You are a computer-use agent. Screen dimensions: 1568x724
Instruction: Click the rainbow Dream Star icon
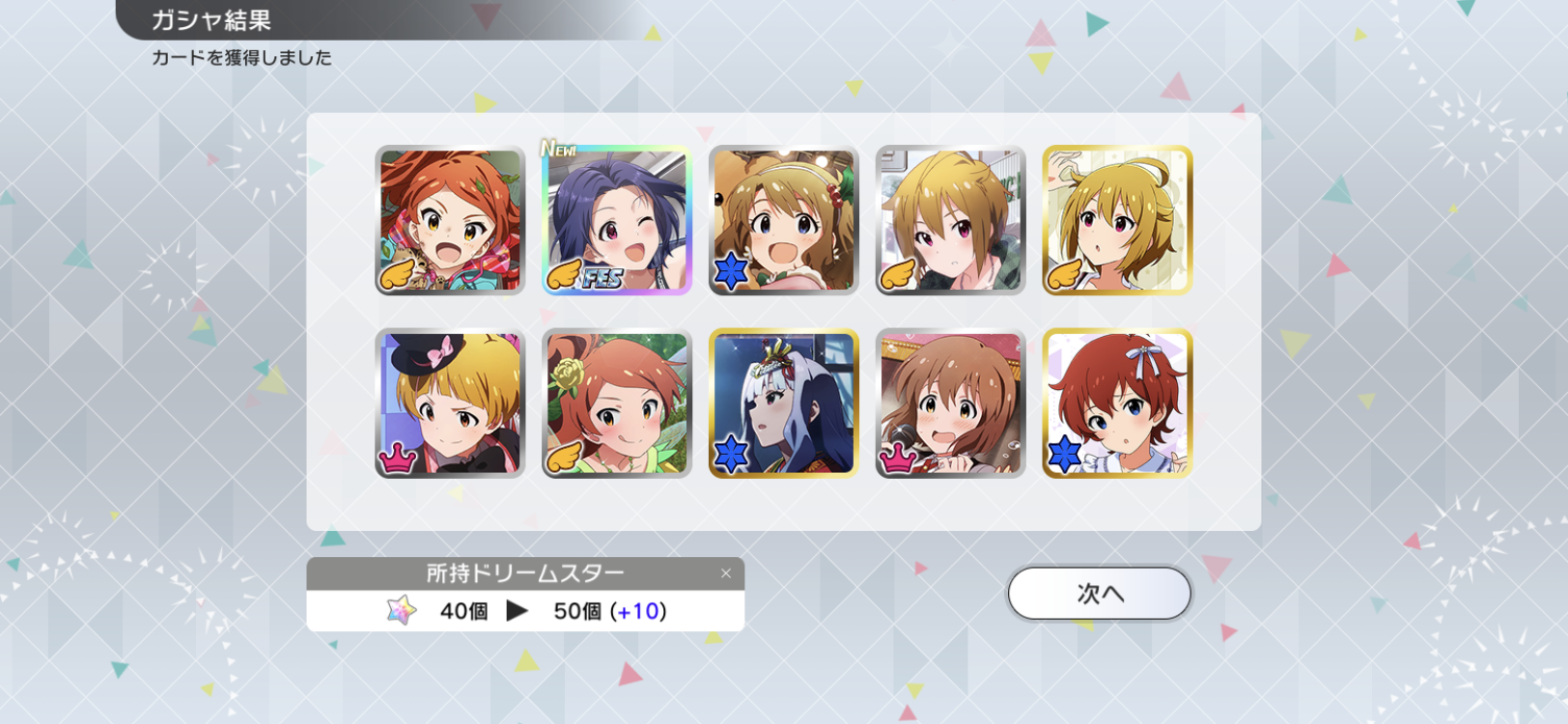(401, 610)
